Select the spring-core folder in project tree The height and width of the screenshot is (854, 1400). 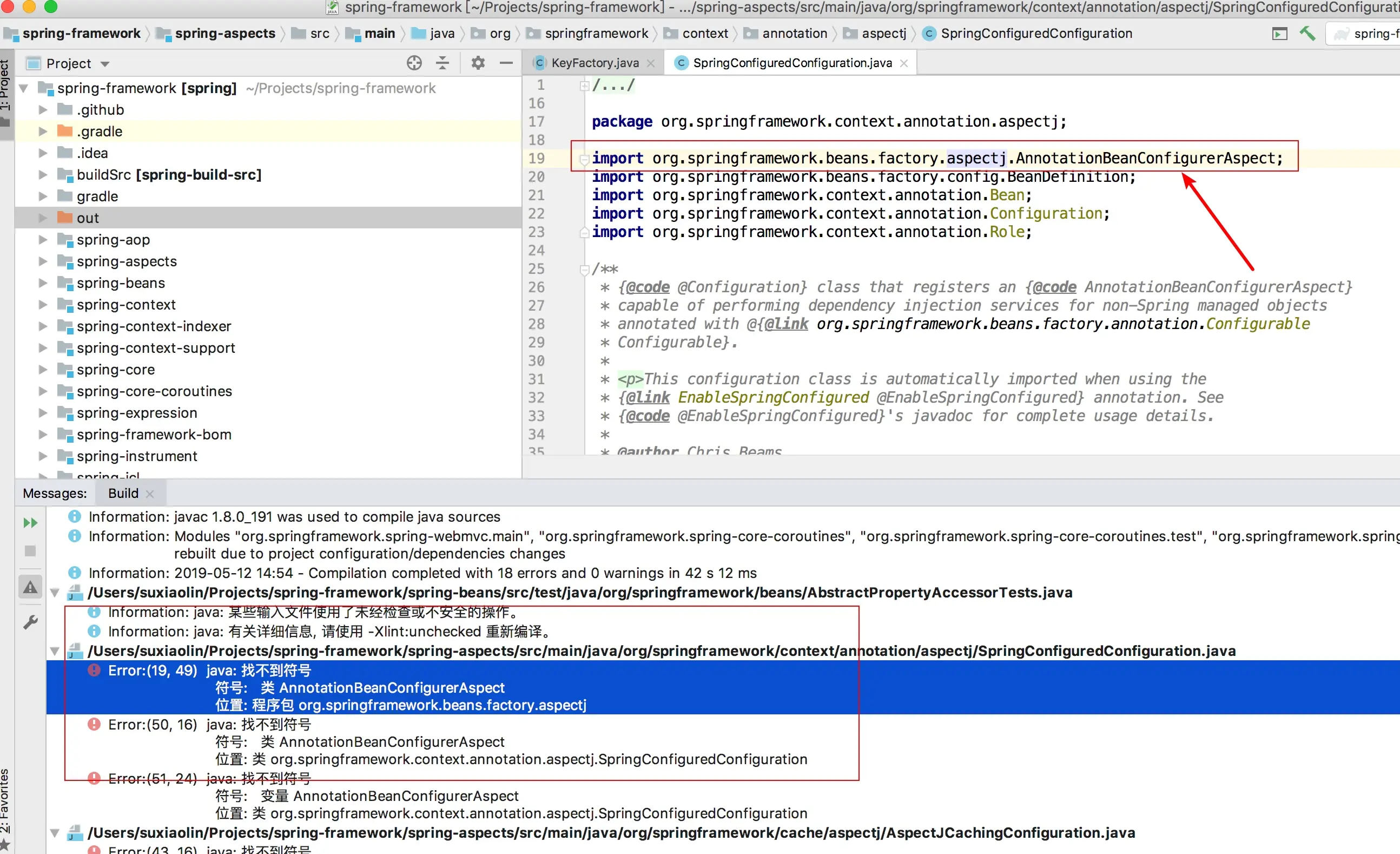click(115, 370)
